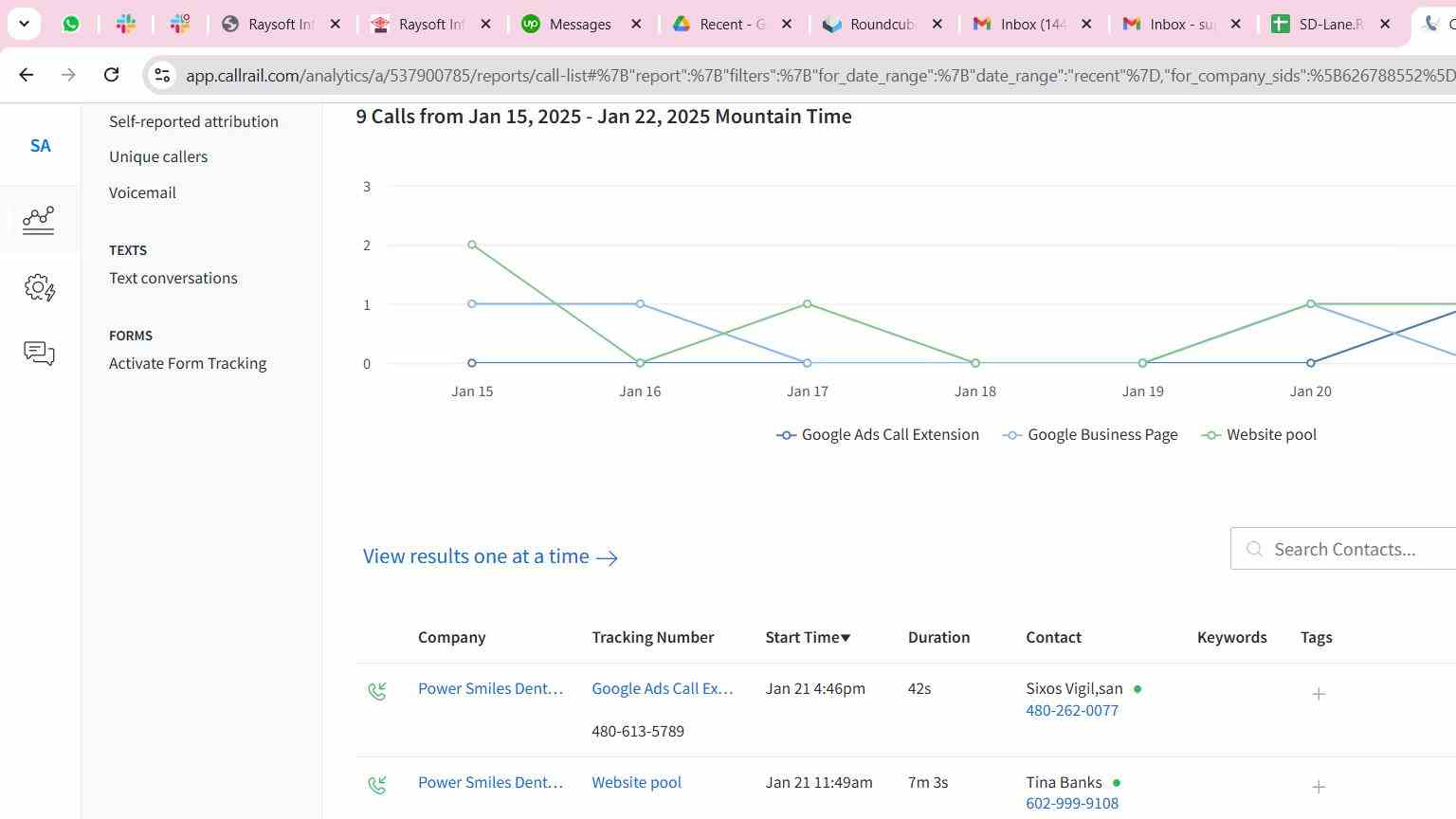Toggle Google Business Page legend series
1456x819 pixels.
1090,435
